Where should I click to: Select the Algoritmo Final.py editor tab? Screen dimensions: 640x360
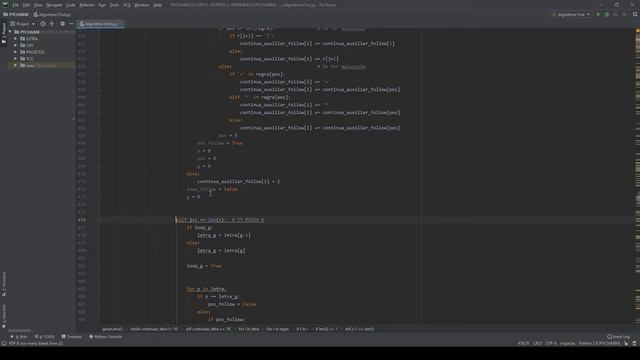pyautogui.click(x=100, y=24)
